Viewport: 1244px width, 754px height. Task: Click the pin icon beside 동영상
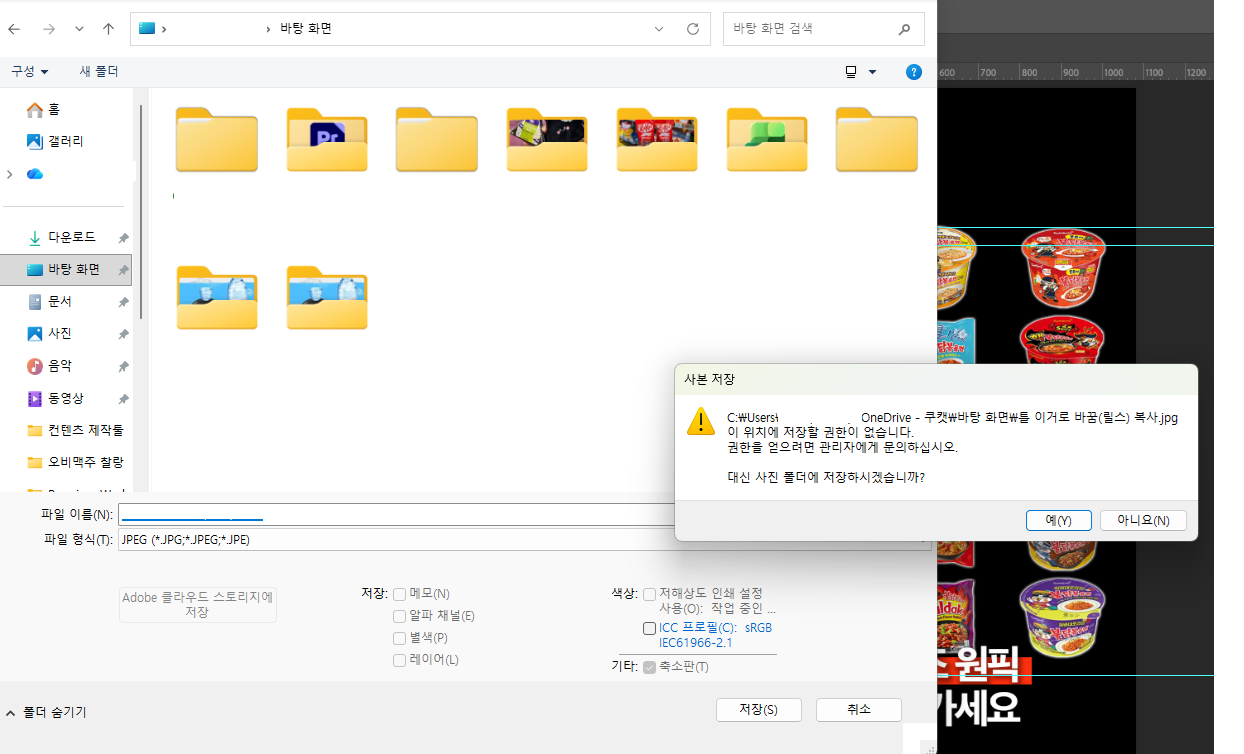(x=123, y=399)
